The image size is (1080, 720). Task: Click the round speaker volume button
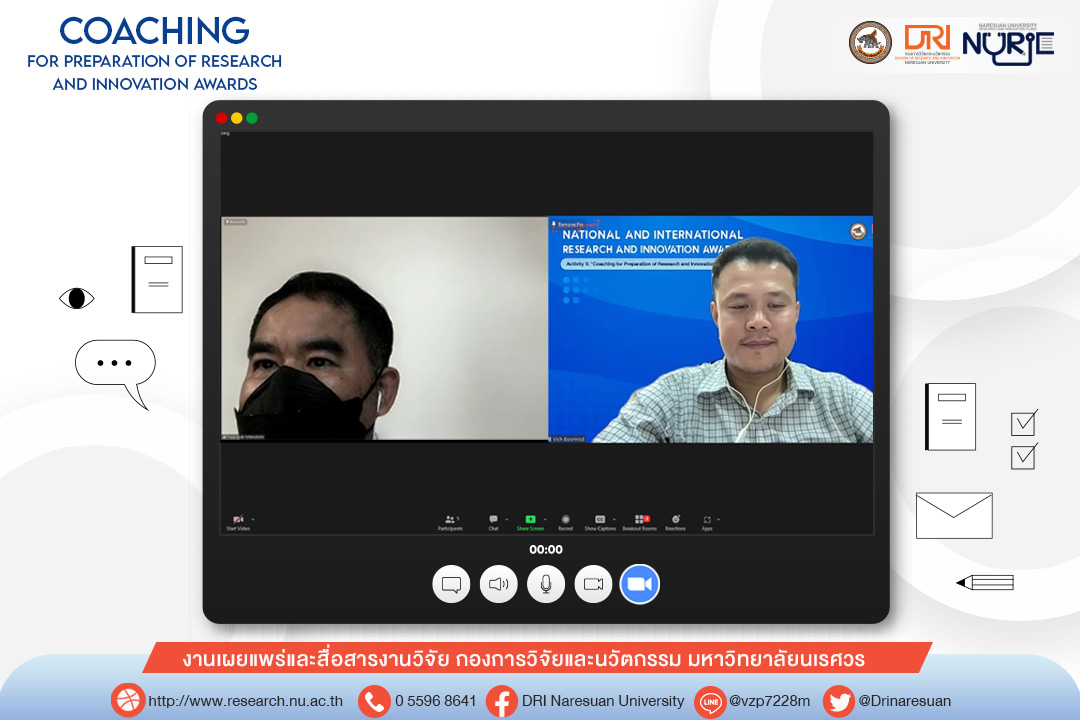[499, 584]
